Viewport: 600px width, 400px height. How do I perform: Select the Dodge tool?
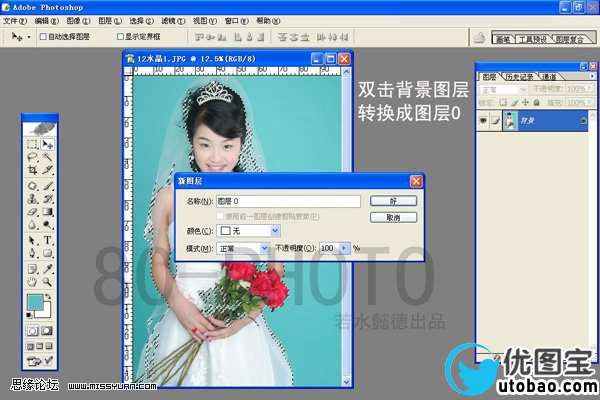click(x=47, y=224)
